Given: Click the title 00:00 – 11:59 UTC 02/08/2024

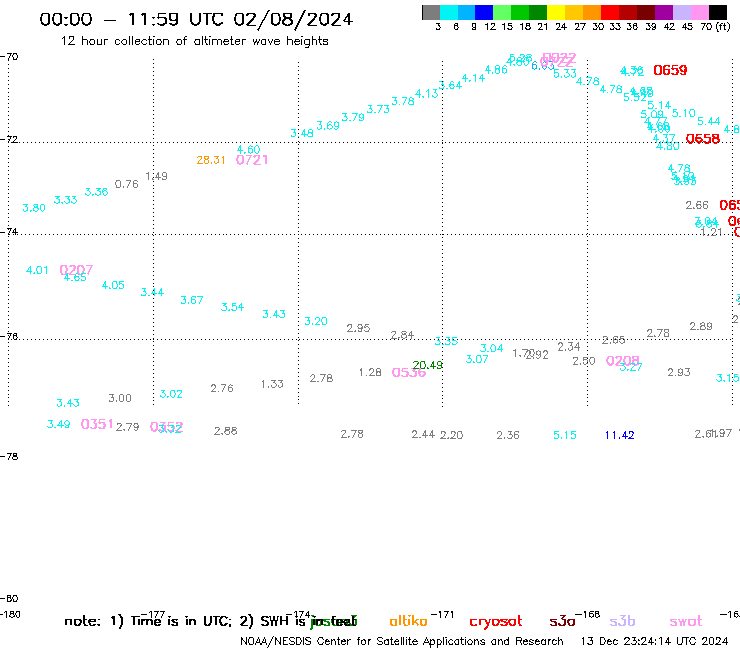Looking at the screenshot, I should point(196,19).
